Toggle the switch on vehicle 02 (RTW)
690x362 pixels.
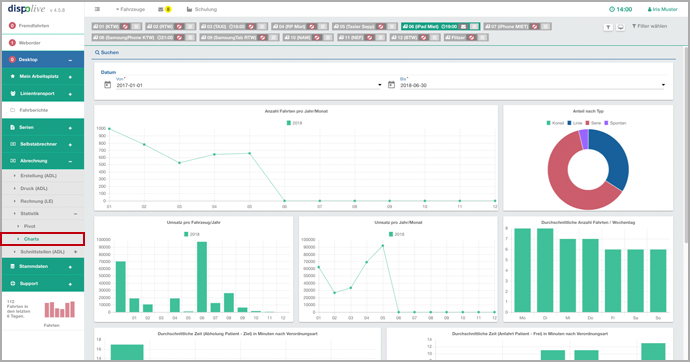[190, 26]
